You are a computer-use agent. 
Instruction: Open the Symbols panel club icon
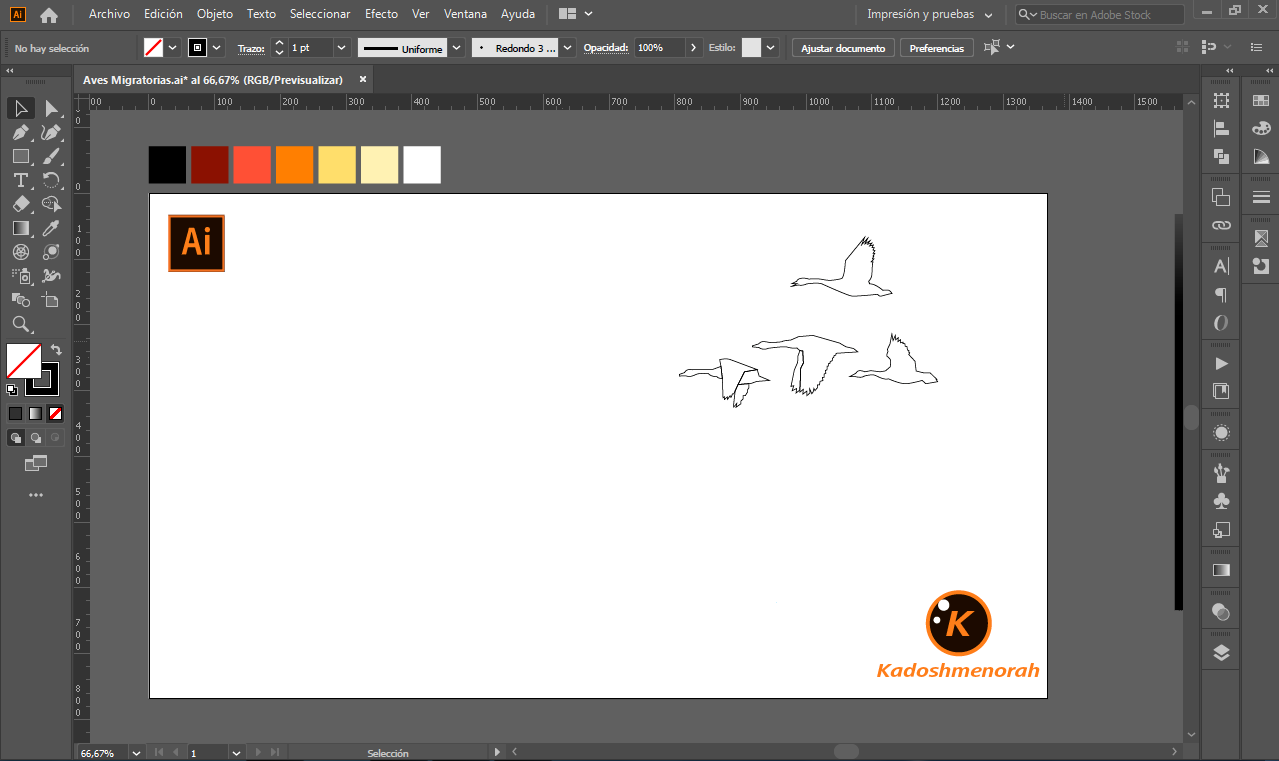tap(1221, 501)
